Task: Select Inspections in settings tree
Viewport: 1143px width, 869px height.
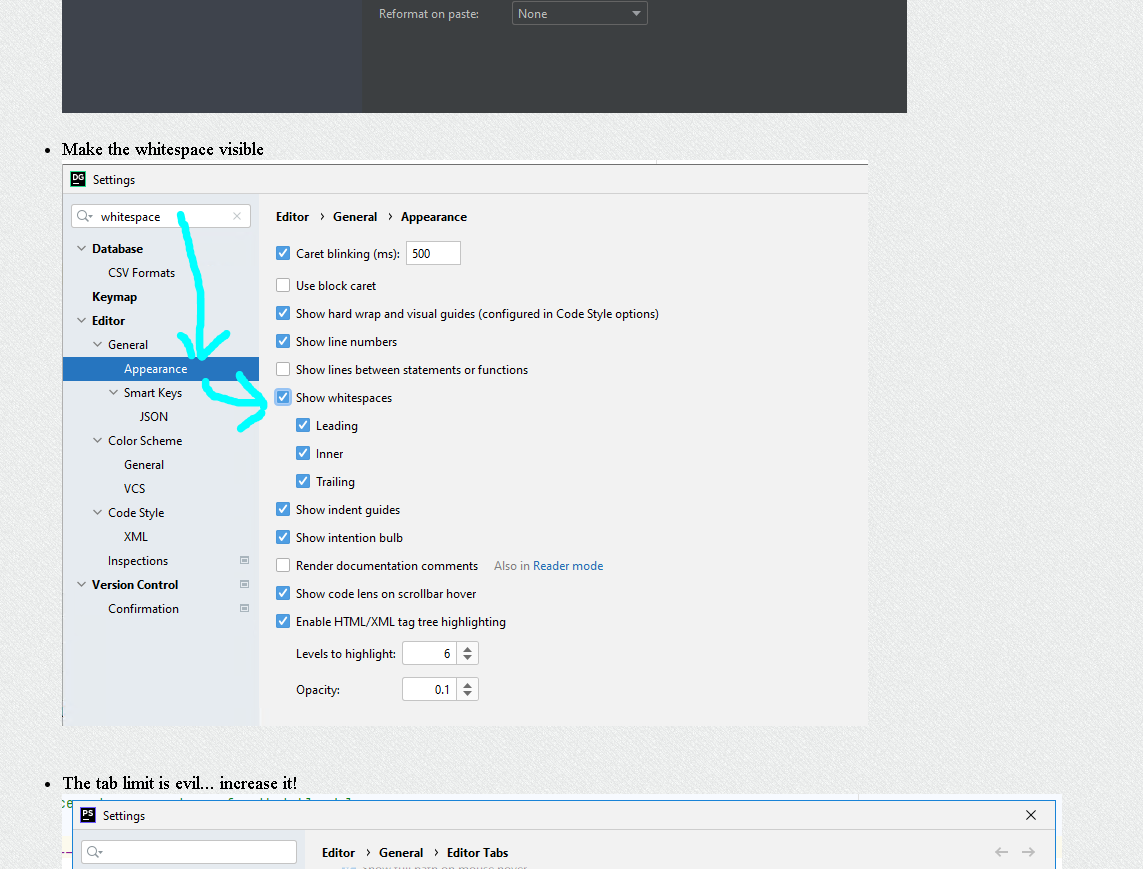Action: point(138,561)
